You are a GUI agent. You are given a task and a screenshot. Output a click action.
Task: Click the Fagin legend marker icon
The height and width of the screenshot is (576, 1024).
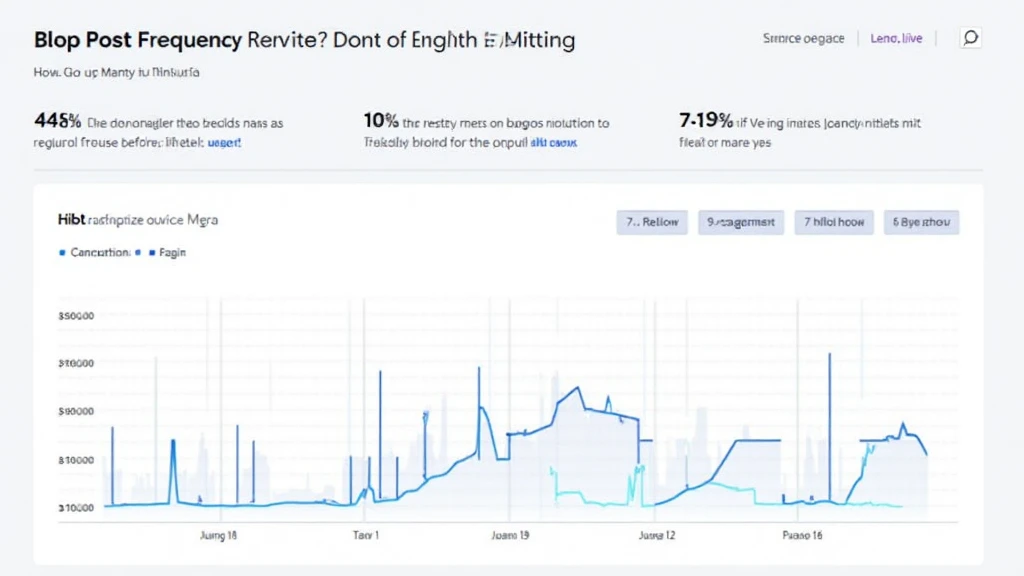click(x=150, y=252)
